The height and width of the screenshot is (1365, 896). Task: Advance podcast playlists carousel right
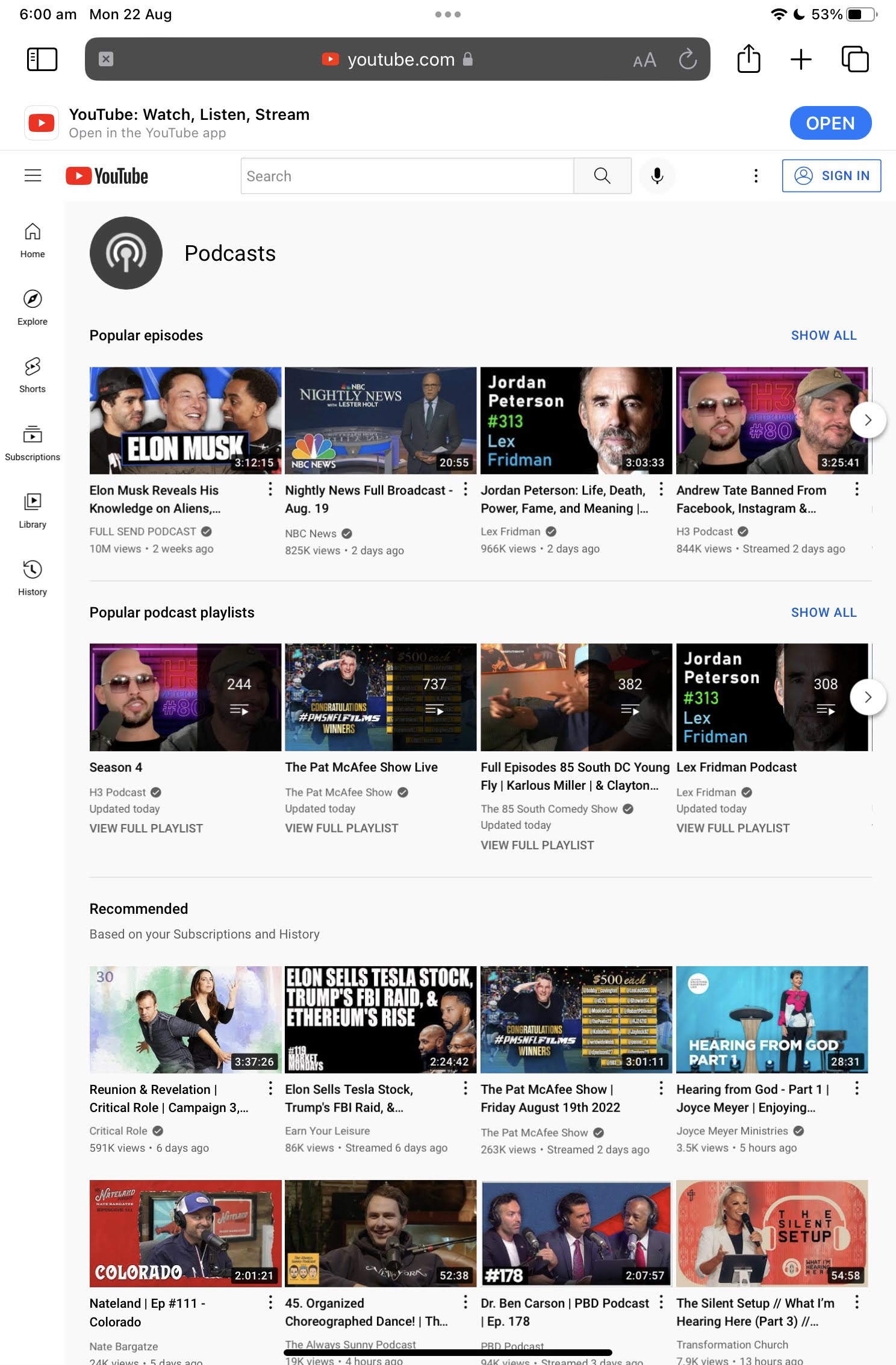867,697
